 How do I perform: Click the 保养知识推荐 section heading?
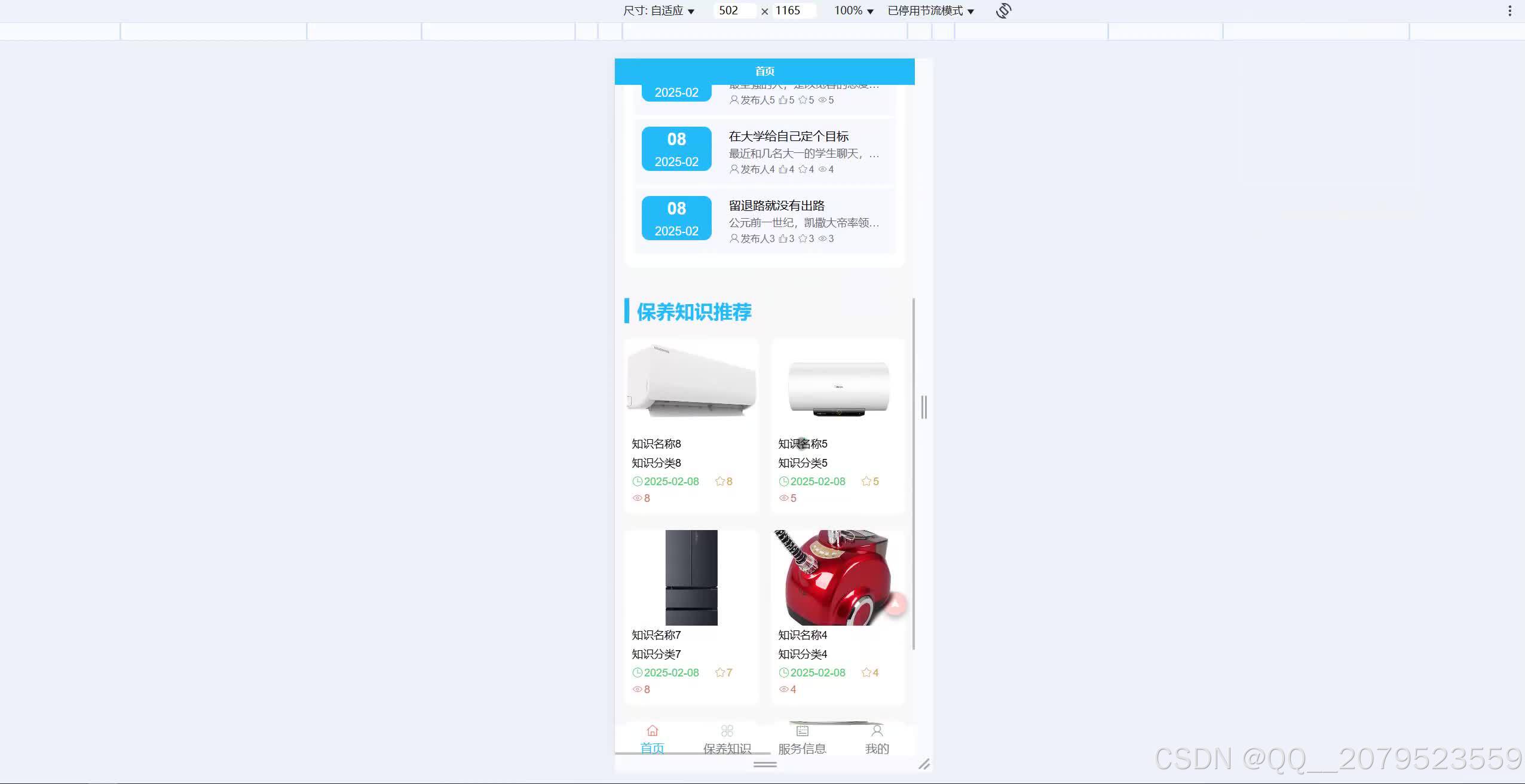click(694, 311)
